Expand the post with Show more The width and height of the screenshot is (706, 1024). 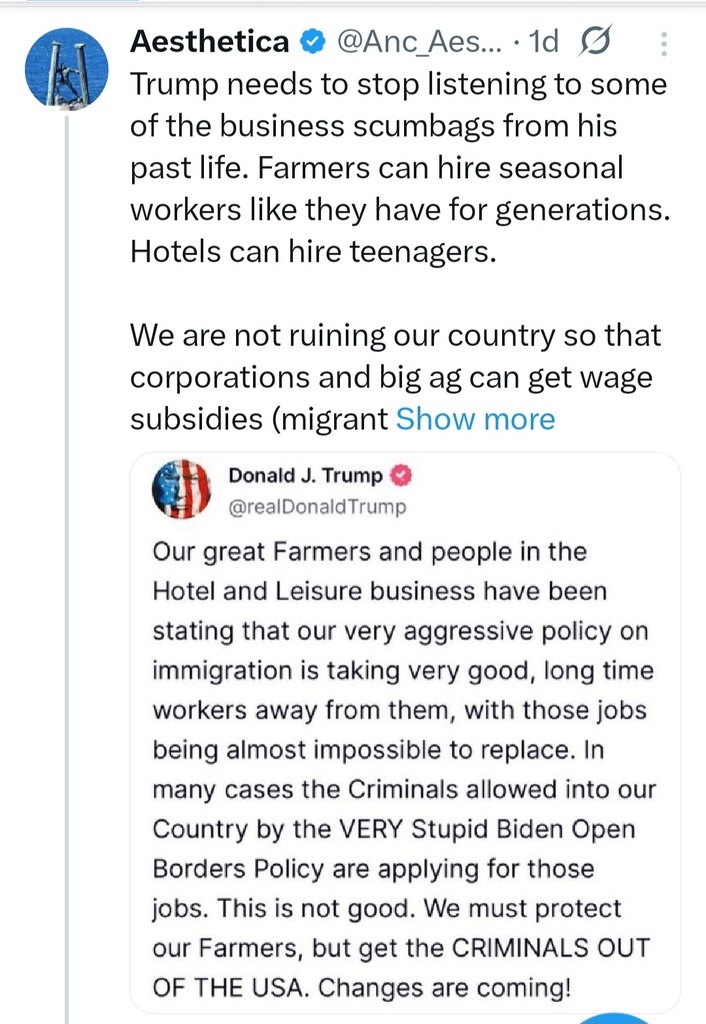(x=475, y=418)
